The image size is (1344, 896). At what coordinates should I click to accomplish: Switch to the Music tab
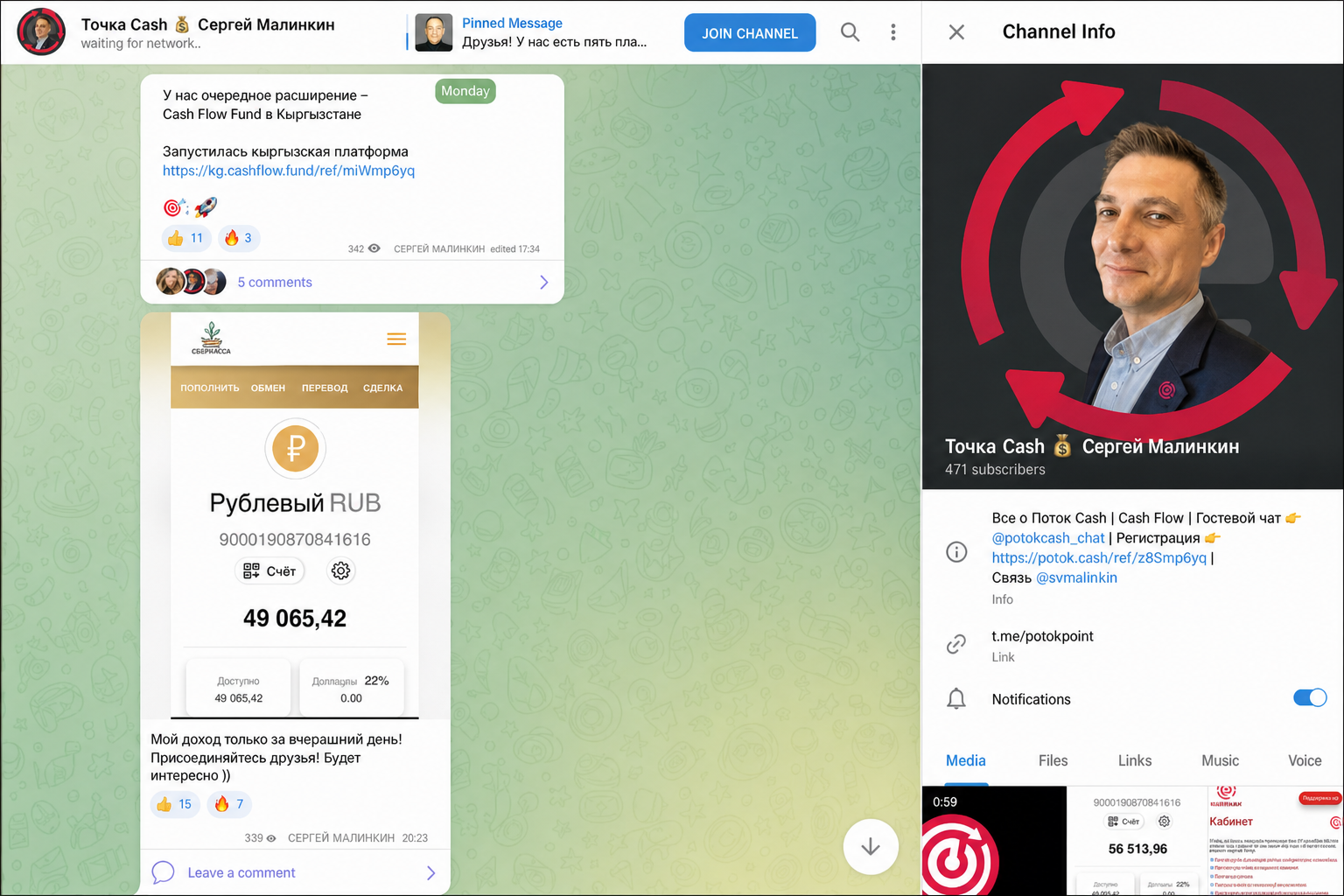pyautogui.click(x=1221, y=760)
